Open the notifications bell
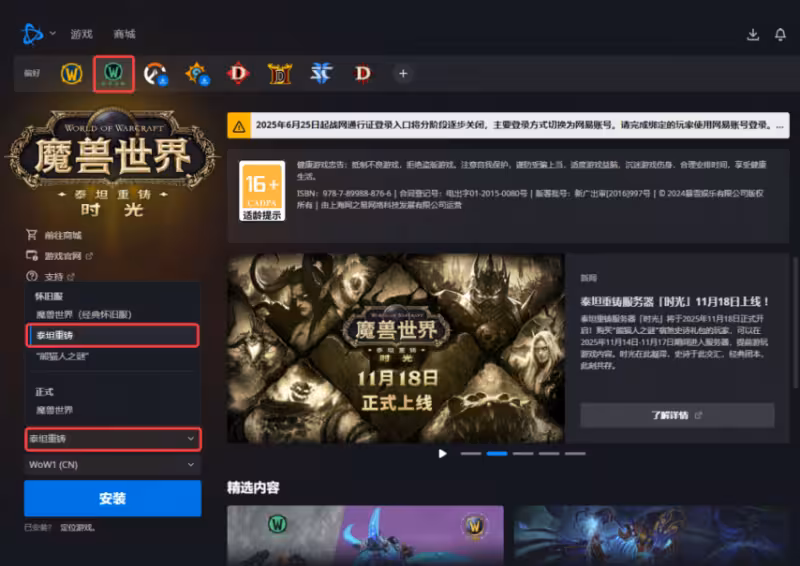800x566 pixels. [x=780, y=35]
